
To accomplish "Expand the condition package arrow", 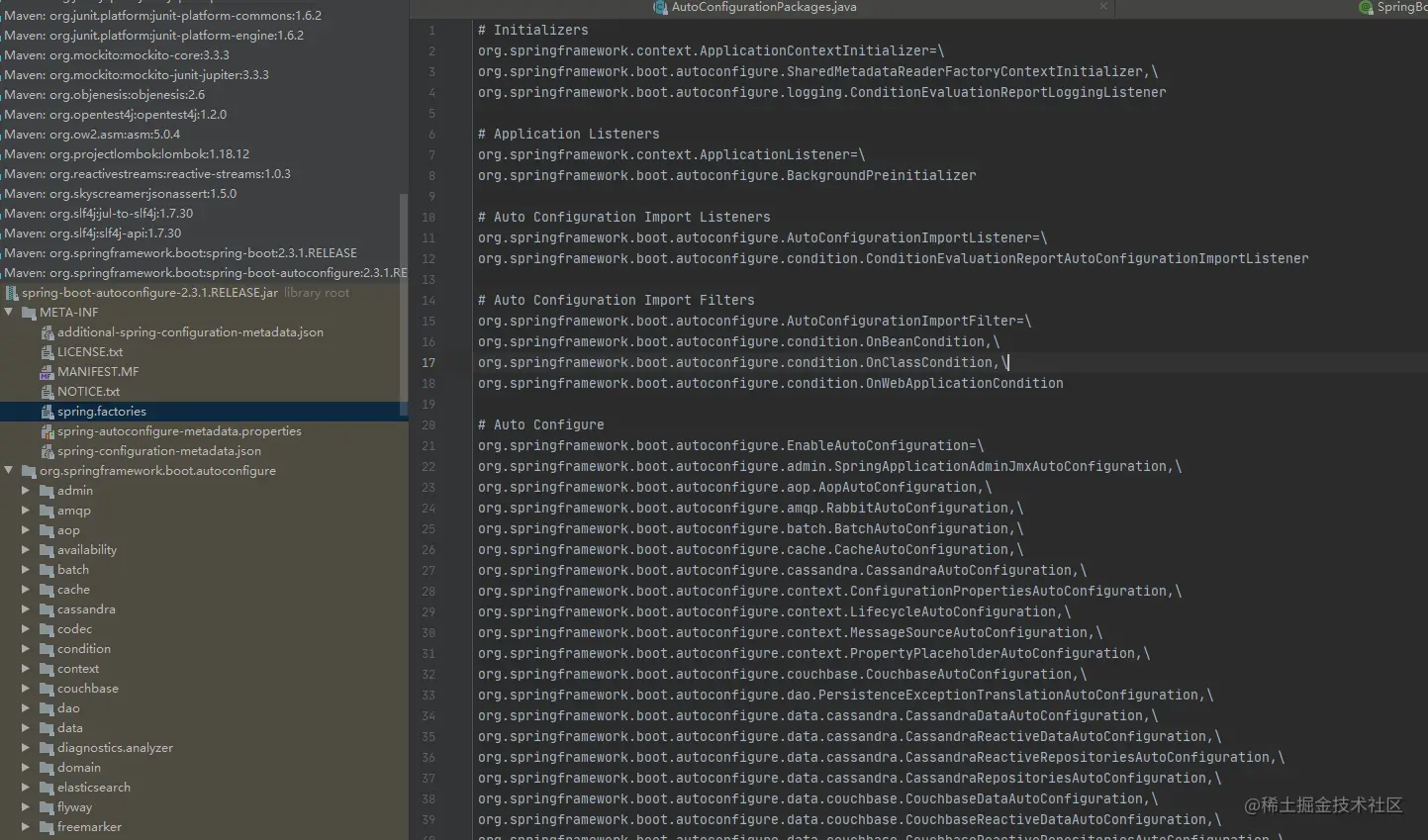I will pyautogui.click(x=26, y=649).
